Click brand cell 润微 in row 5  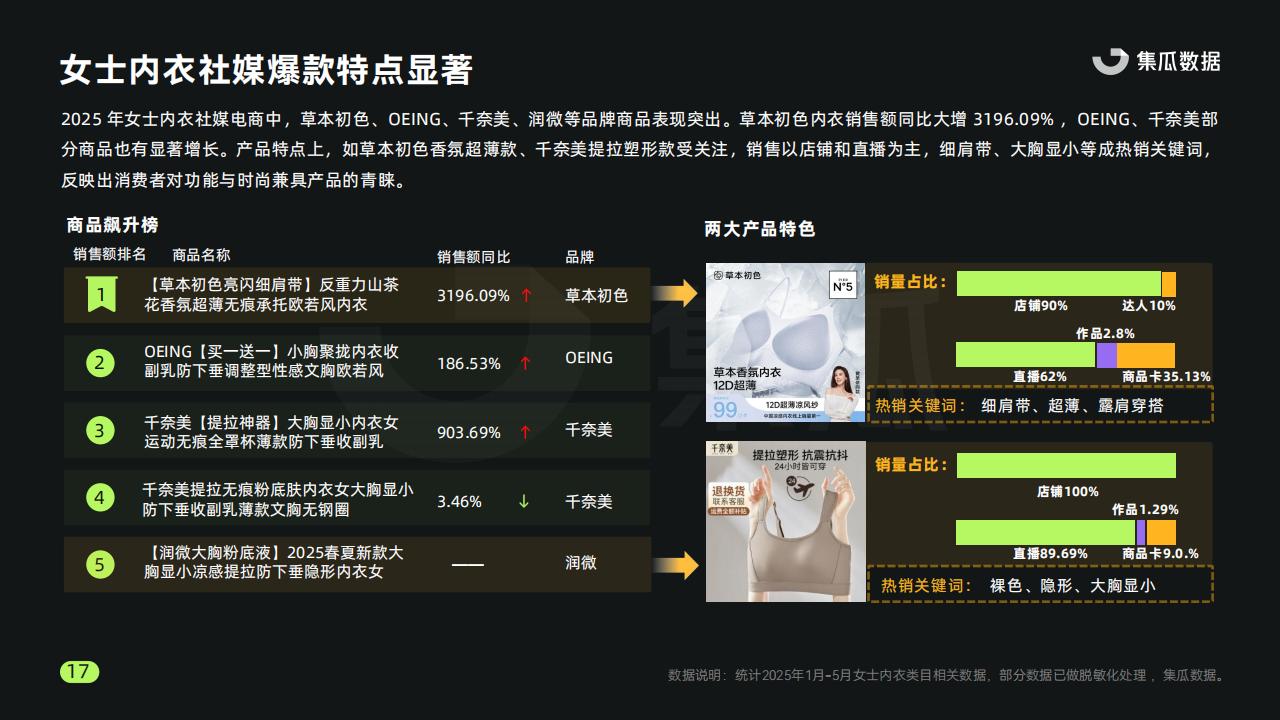click(x=580, y=563)
